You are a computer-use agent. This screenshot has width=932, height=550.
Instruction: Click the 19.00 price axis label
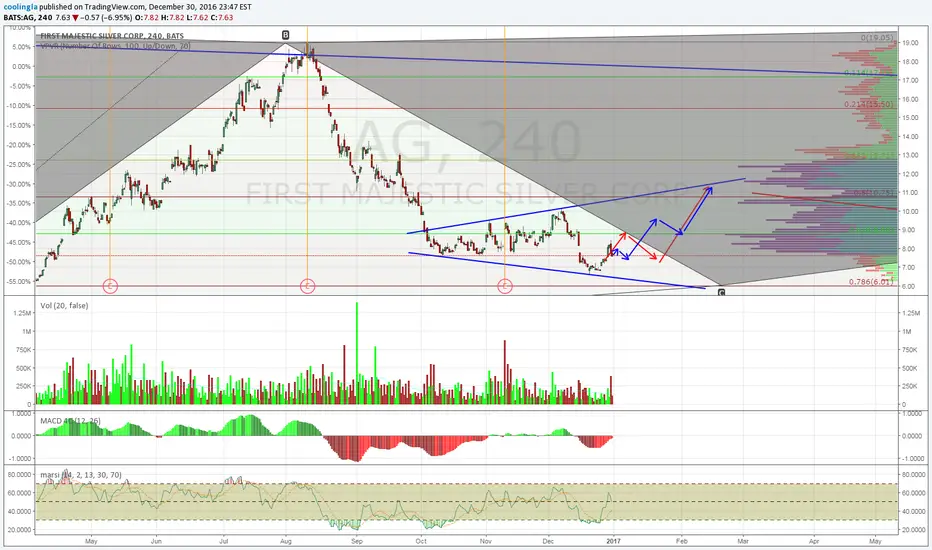[911, 43]
